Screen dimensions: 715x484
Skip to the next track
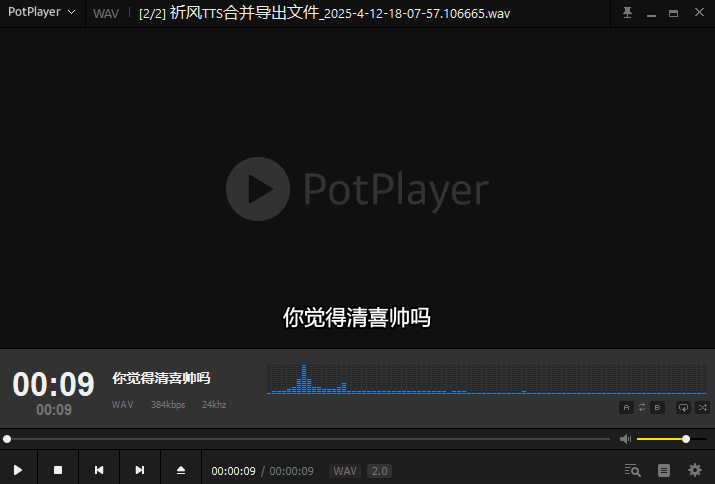[x=140, y=470]
